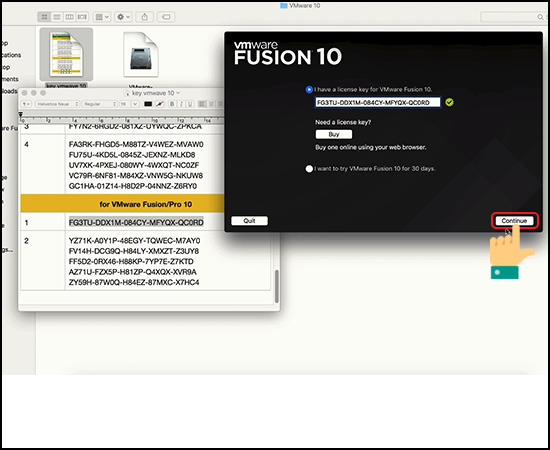Select the 30 days trial radio option
This screenshot has width=550, height=450.
point(309,169)
